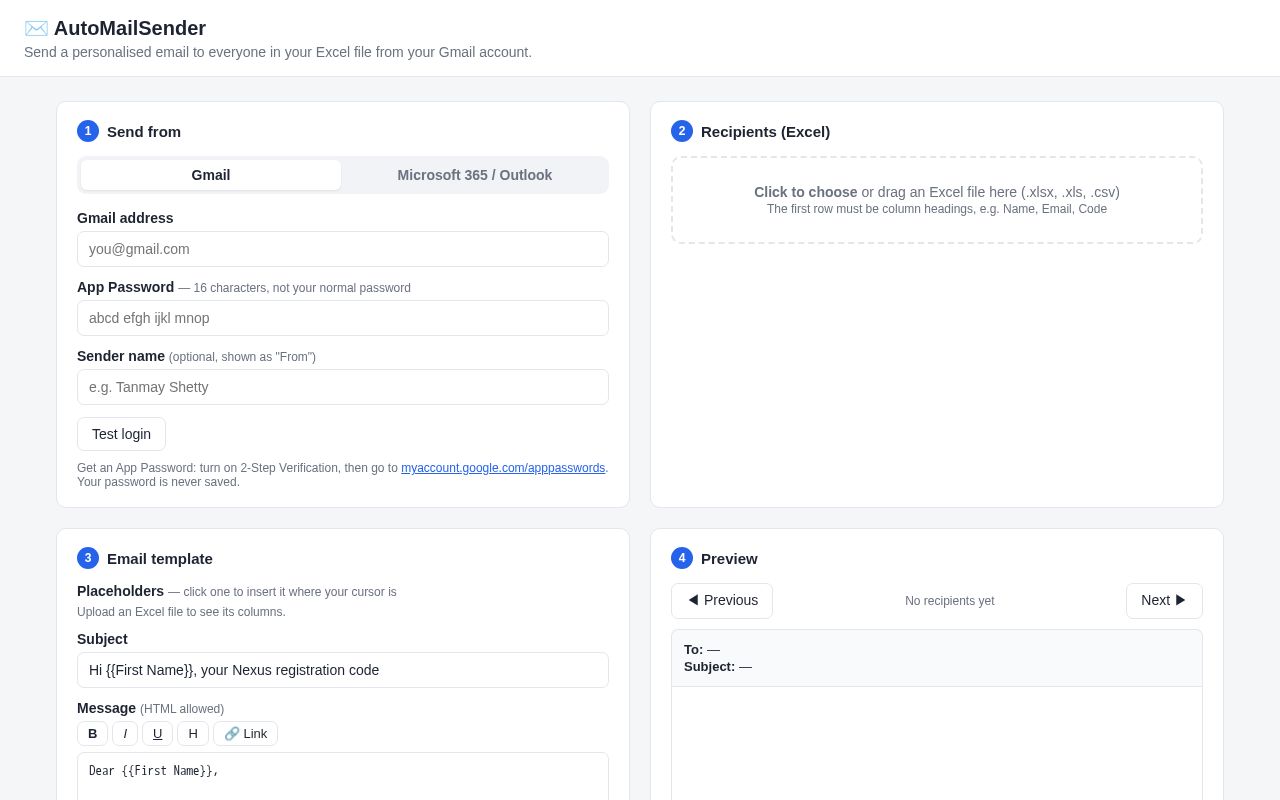
Task: Go to the Next recipient preview
Action: (1164, 601)
